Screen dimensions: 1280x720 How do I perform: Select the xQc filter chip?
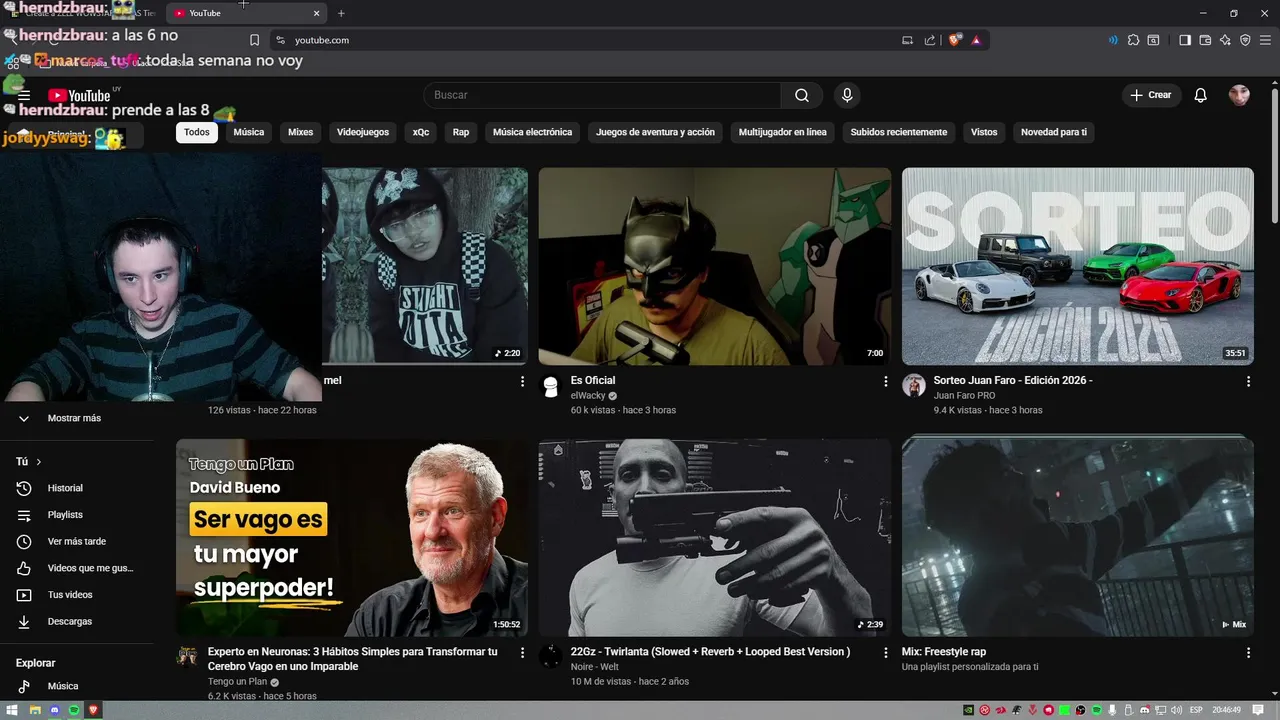[x=421, y=132]
